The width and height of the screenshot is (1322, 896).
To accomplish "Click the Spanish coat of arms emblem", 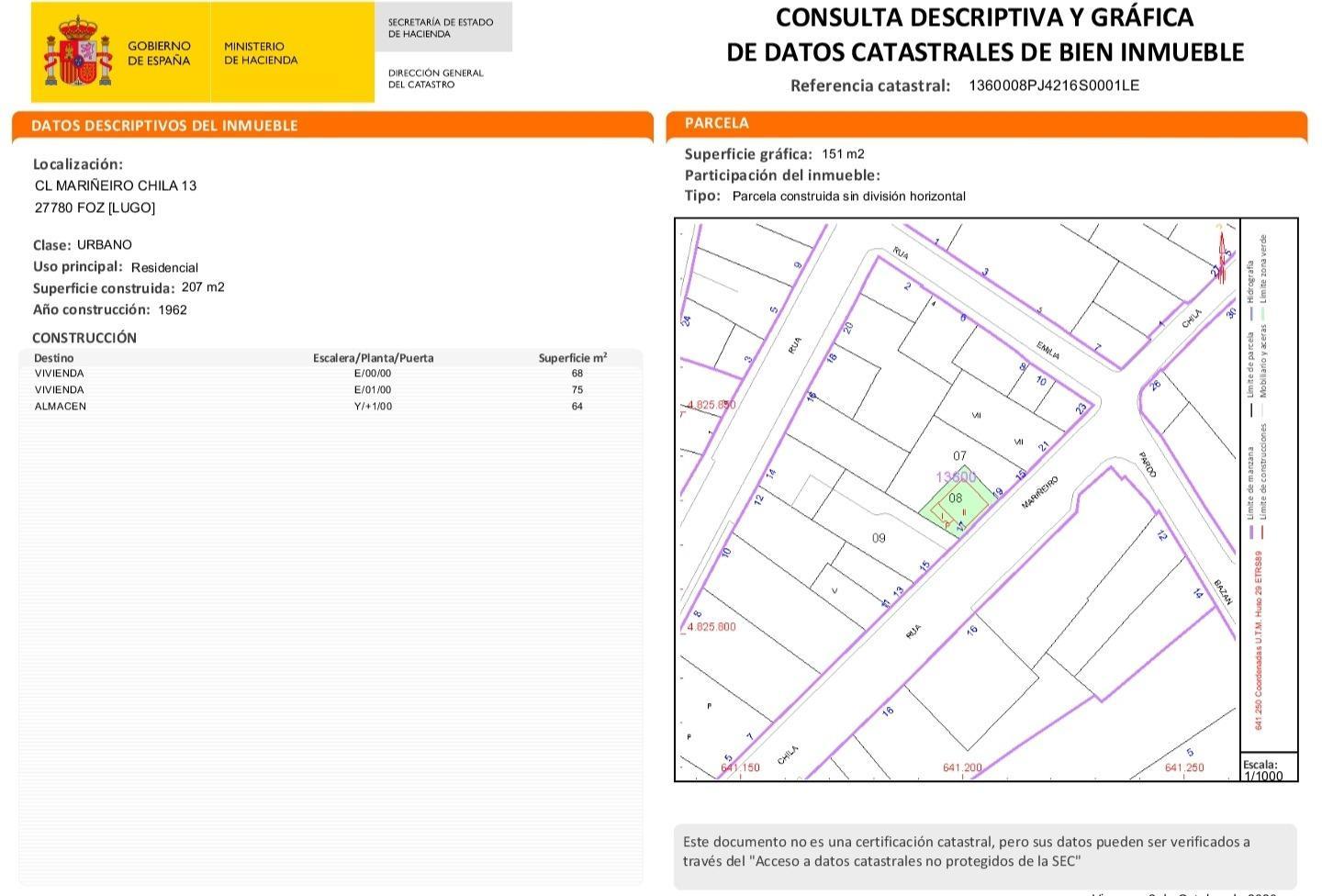I will [x=77, y=51].
